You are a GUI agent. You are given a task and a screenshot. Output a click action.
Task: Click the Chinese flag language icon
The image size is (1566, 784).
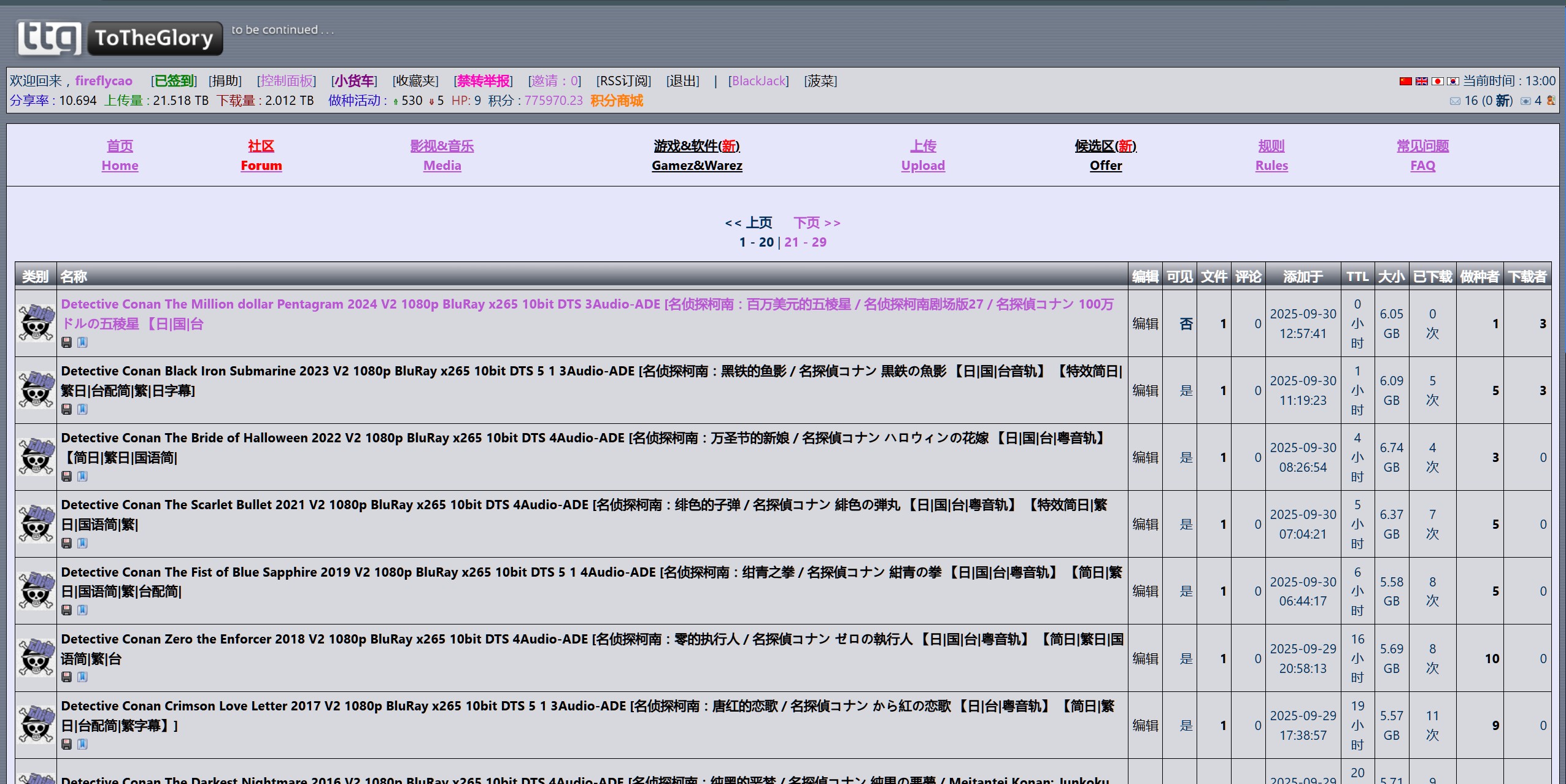pos(1405,81)
